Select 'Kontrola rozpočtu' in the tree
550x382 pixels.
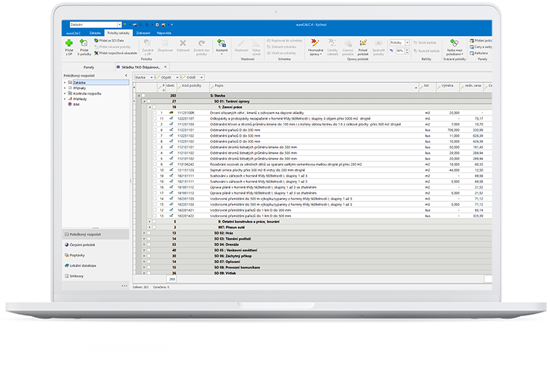(85, 94)
